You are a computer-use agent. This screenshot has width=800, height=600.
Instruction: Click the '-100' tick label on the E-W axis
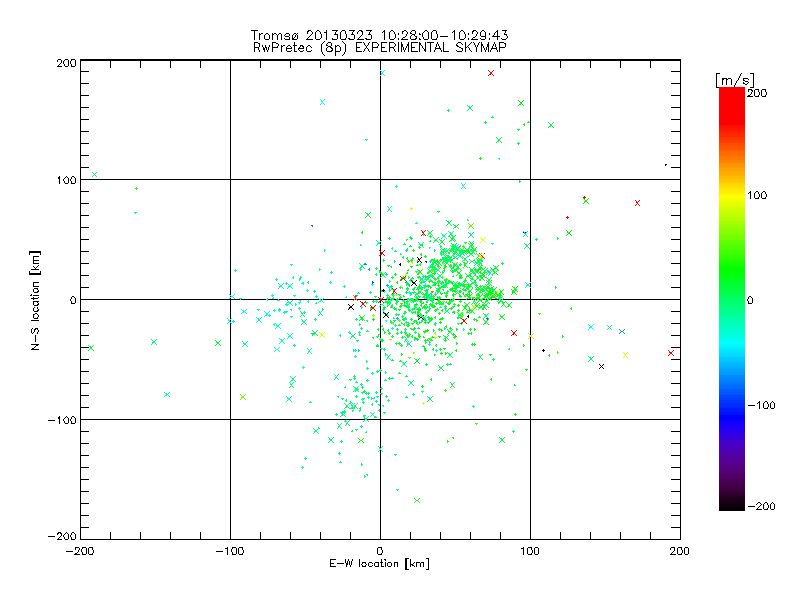(x=230, y=551)
